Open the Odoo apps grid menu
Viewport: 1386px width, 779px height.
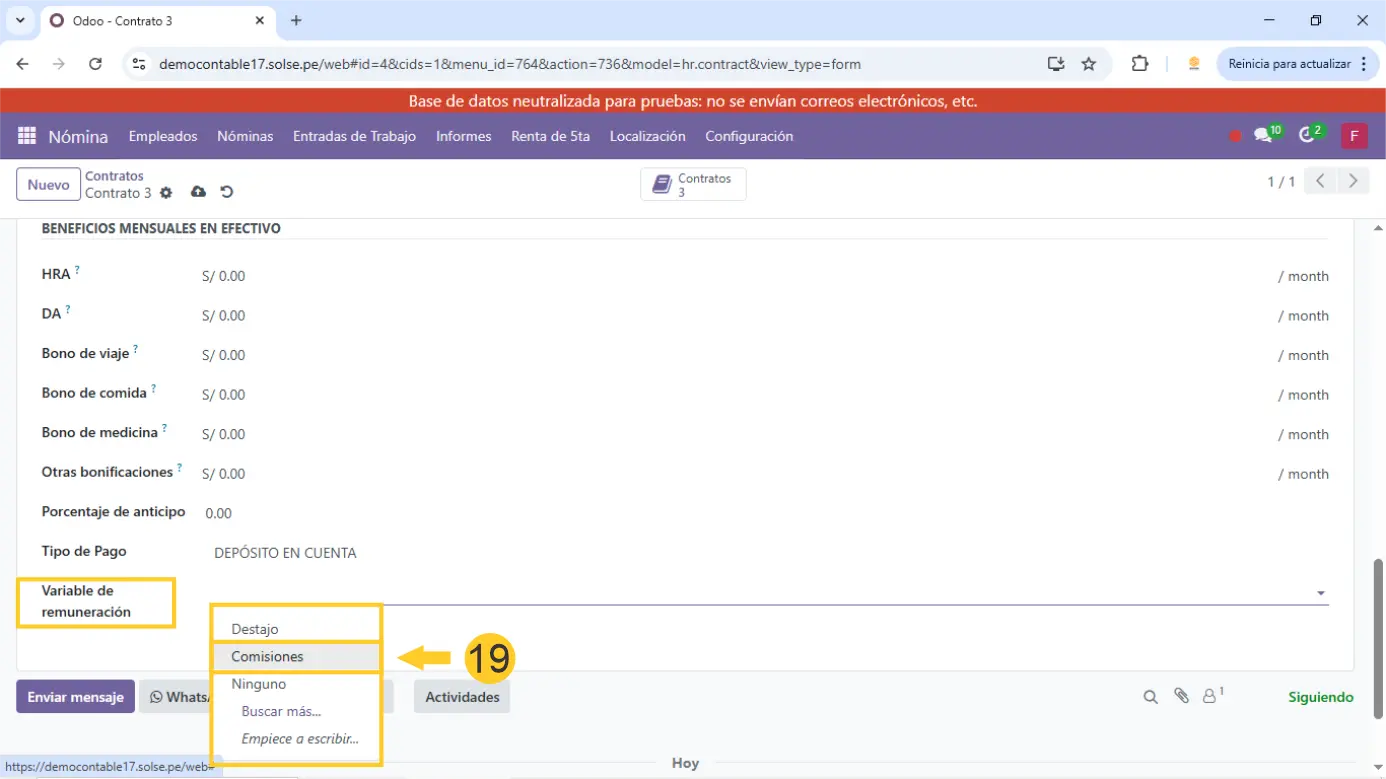[x=27, y=136]
